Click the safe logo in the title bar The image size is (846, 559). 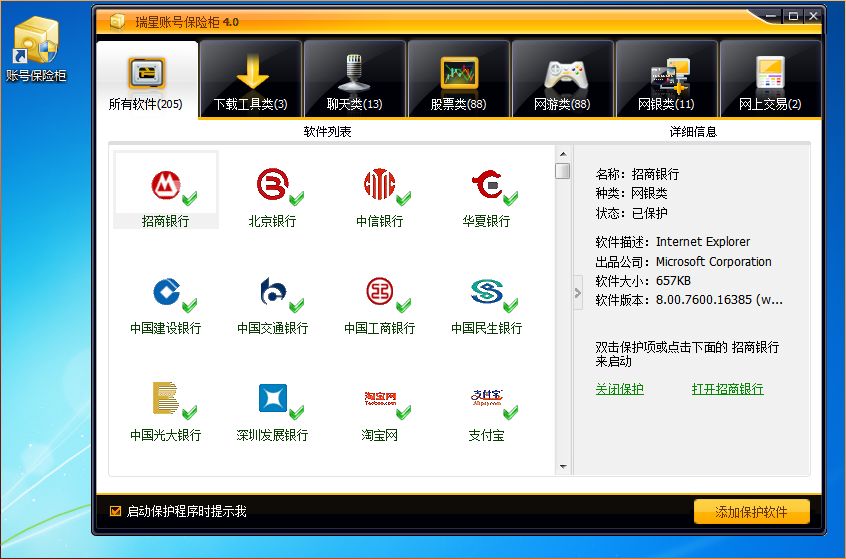tap(117, 21)
